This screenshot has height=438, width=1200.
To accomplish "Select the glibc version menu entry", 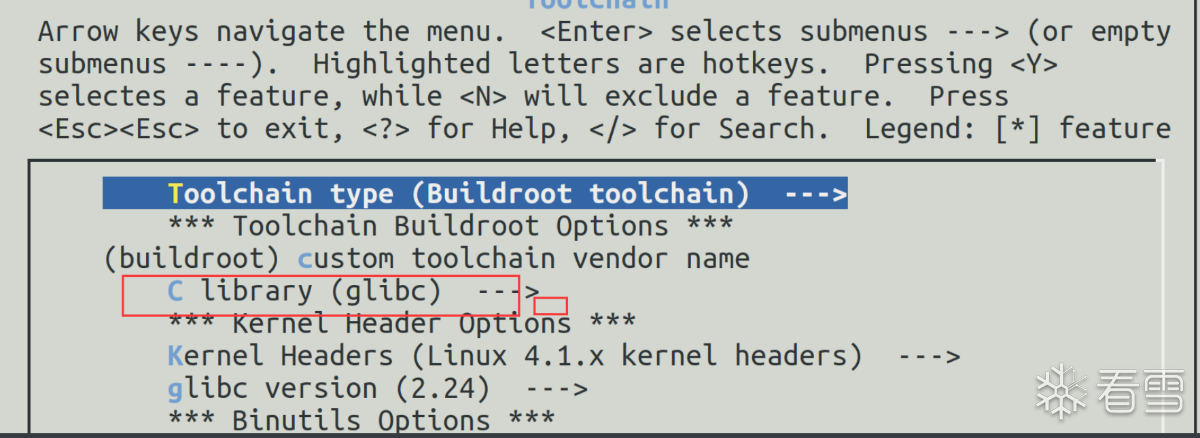I will pyautogui.click(x=378, y=388).
